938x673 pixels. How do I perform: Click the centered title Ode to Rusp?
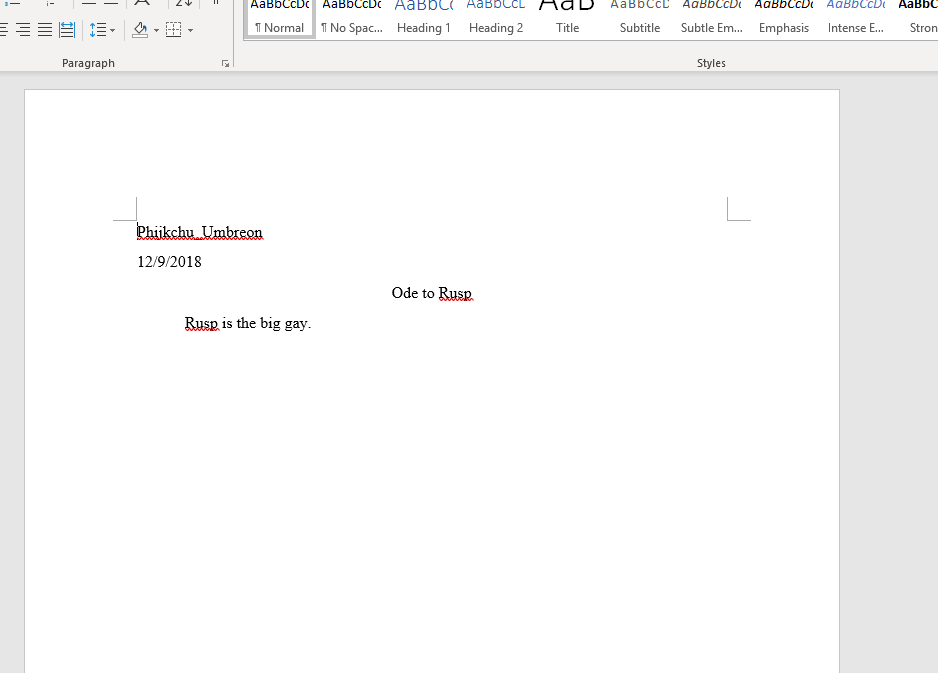tap(432, 293)
